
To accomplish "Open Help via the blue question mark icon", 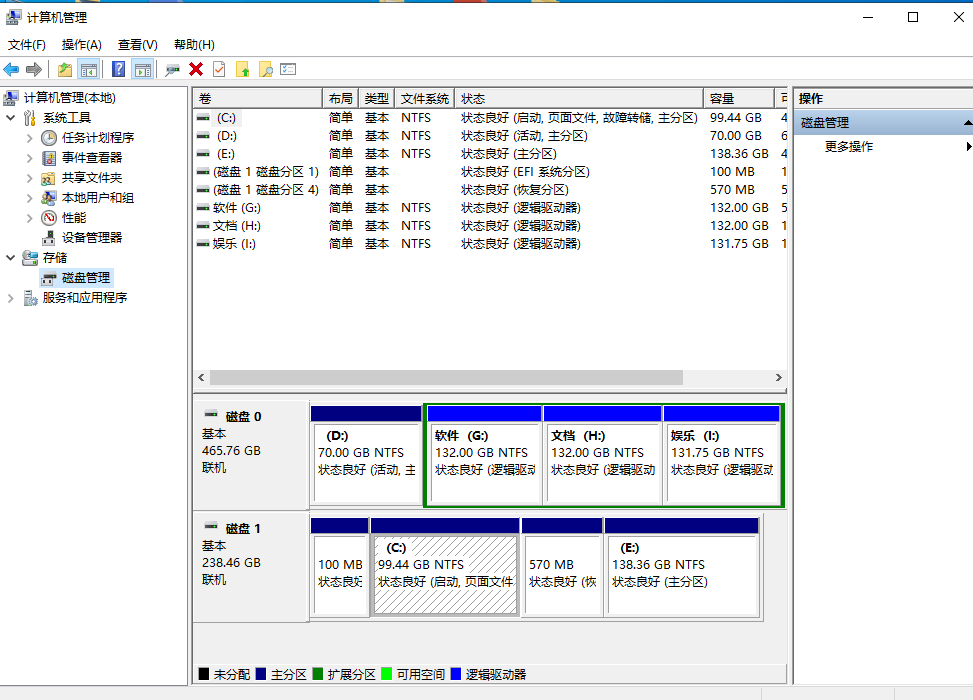I will pos(118,69).
